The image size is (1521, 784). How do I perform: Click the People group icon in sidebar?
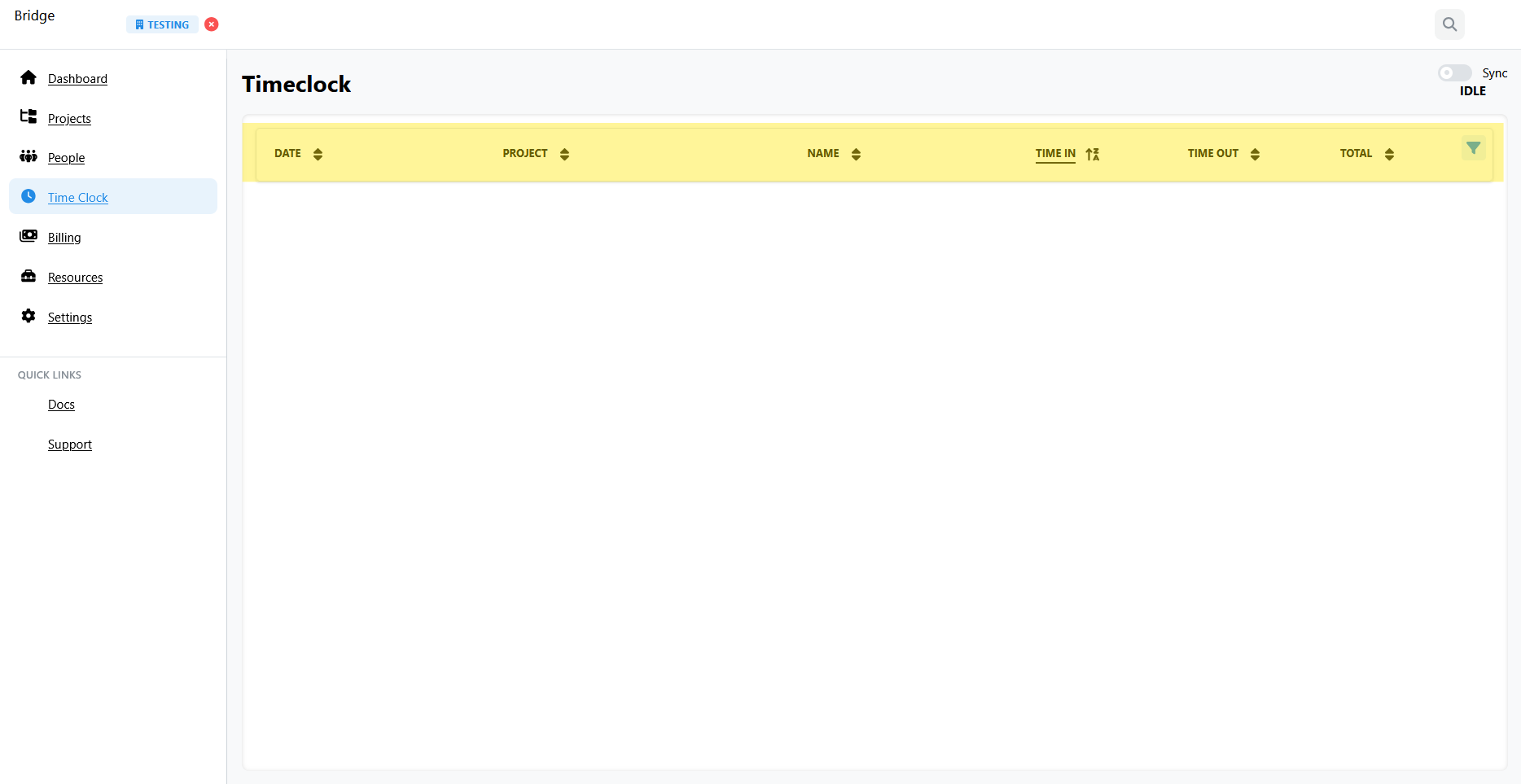tap(28, 155)
